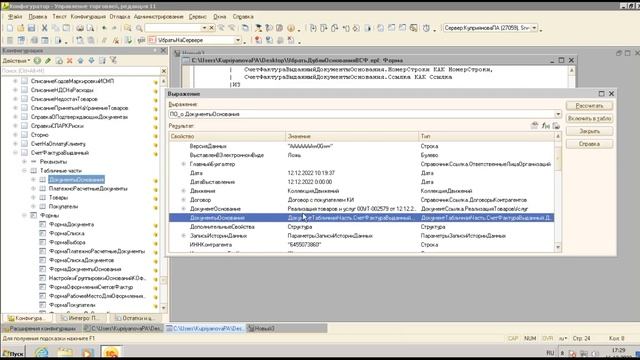Click the red Delete X in the Конфигурация panel
The height and width of the screenshot is (360, 640).
click(69, 60)
